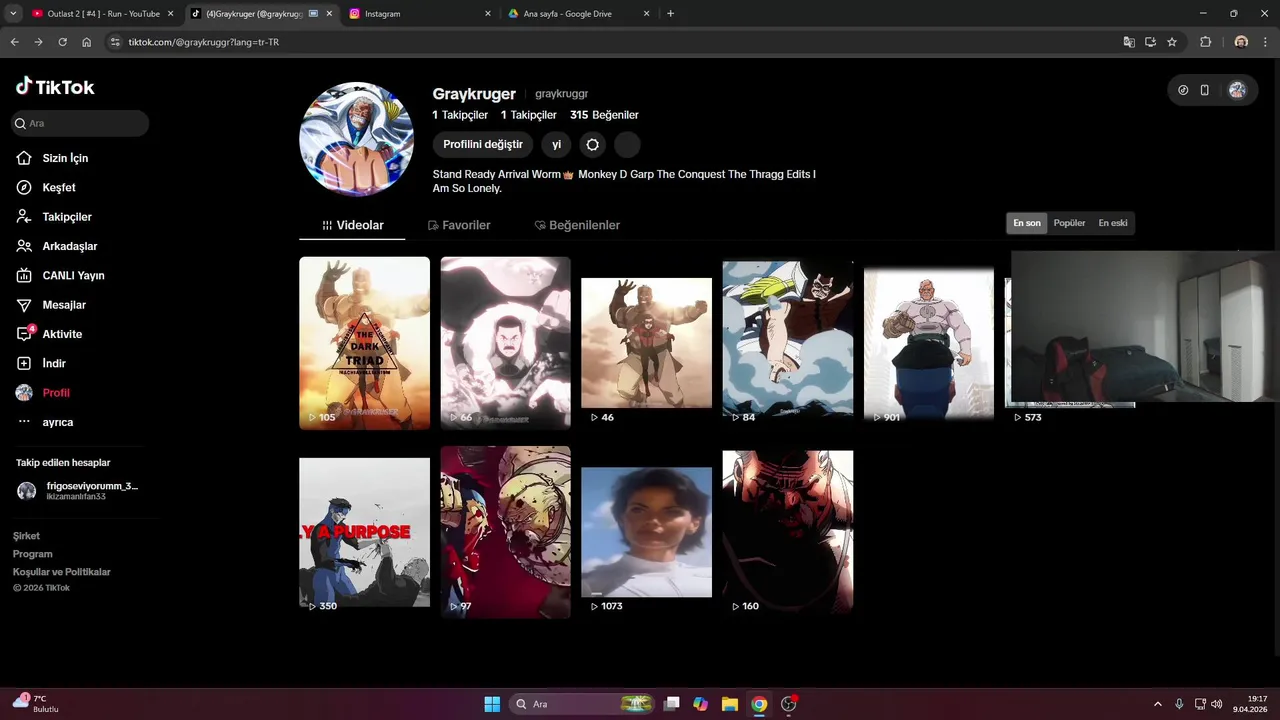This screenshot has width=1280, height=720.
Task: Open Aktivite notifications
Action: pyautogui.click(x=62, y=334)
